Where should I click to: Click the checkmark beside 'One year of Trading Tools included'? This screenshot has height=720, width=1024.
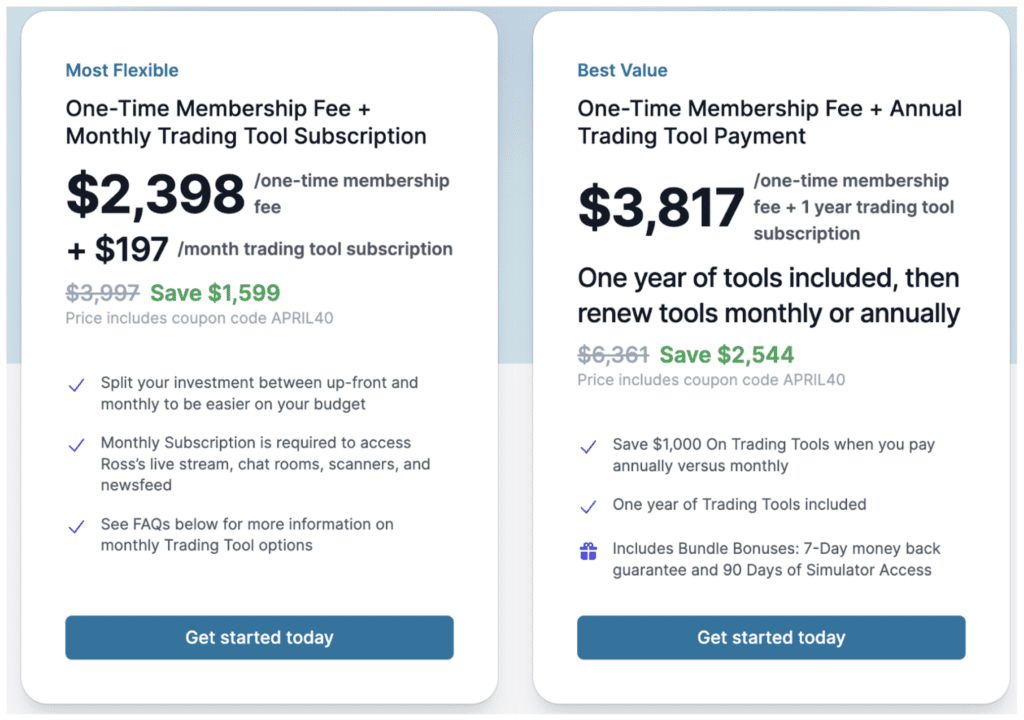589,506
